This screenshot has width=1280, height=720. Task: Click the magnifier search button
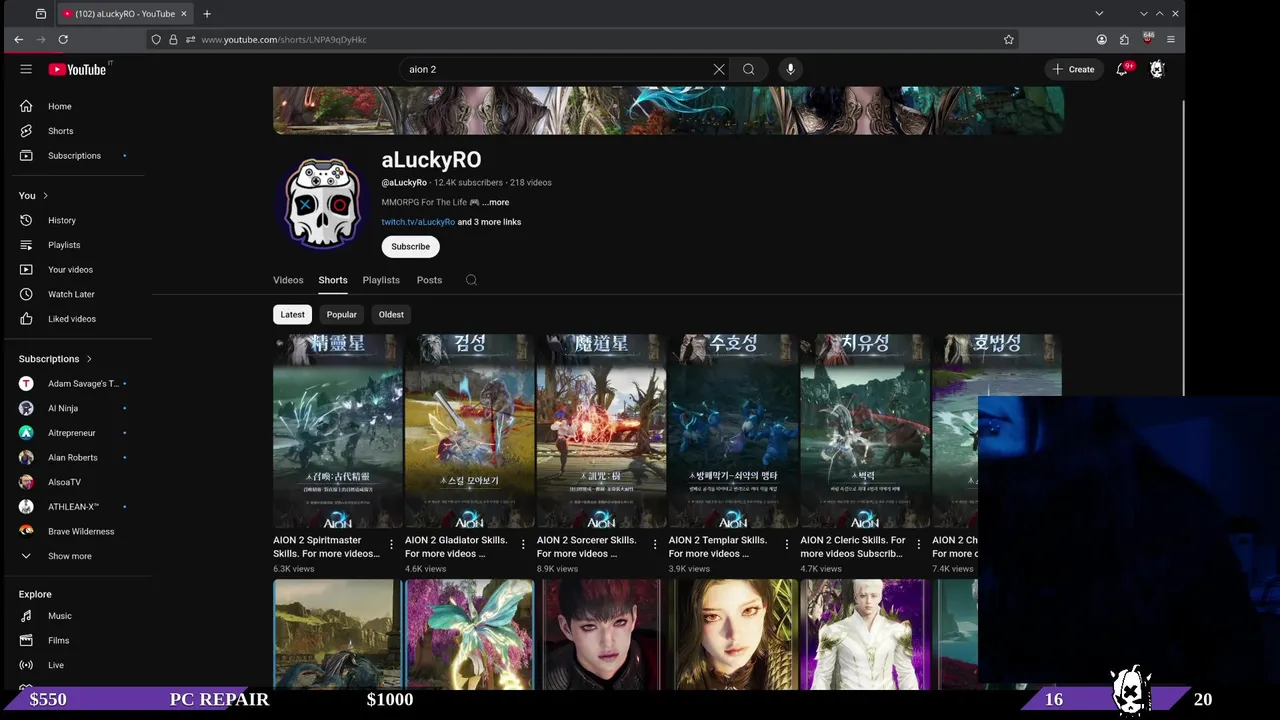point(749,69)
